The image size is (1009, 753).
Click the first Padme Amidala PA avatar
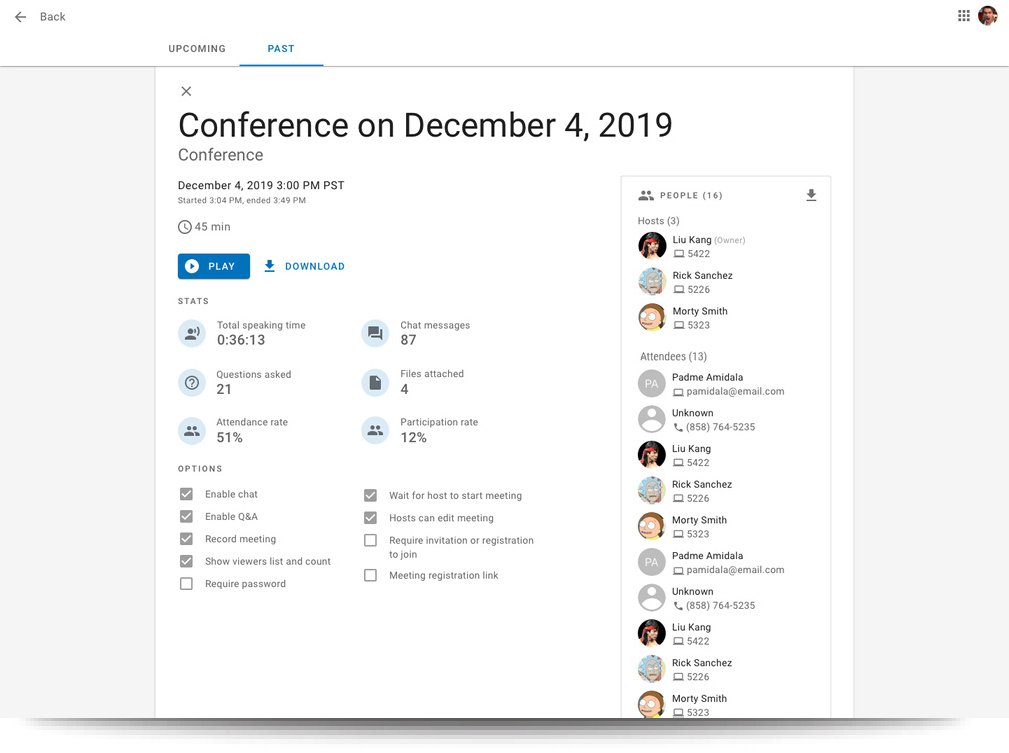[651, 384]
